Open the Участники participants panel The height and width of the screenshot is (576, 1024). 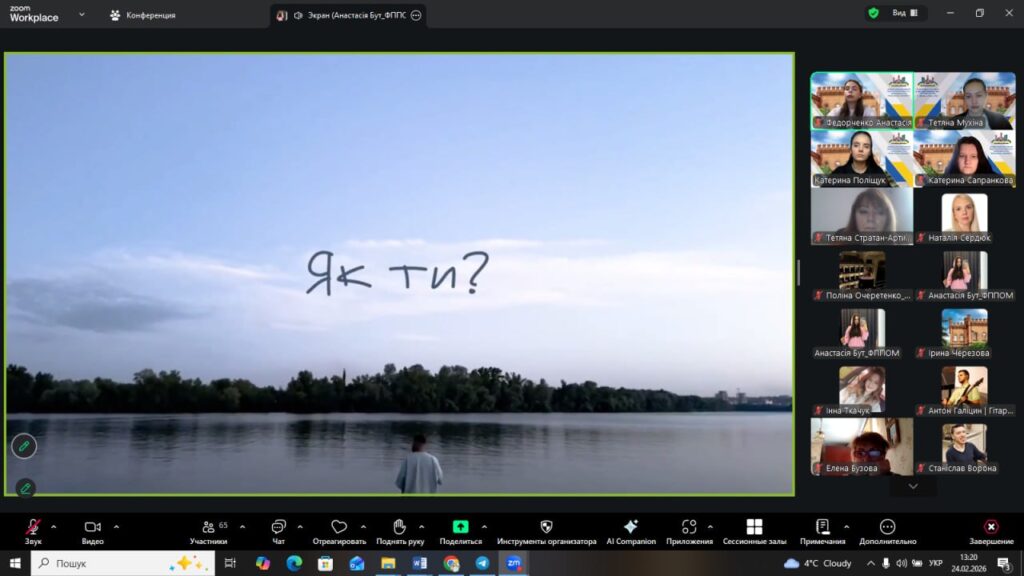[208, 527]
